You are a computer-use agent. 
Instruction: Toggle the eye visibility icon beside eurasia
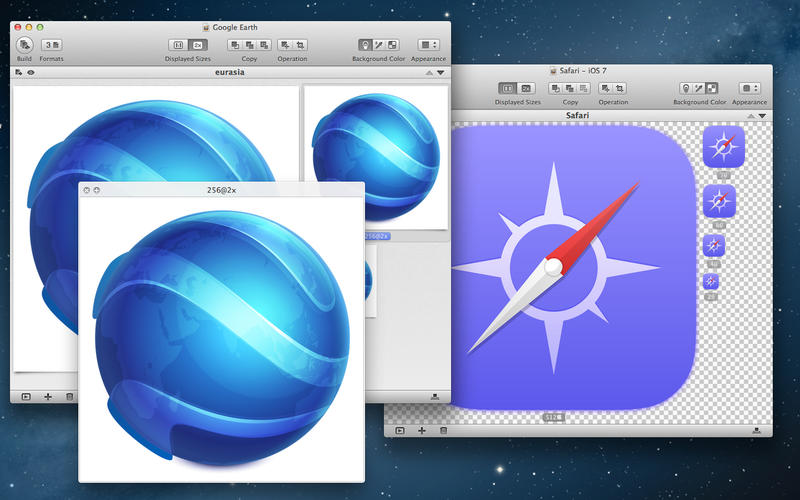coord(31,73)
